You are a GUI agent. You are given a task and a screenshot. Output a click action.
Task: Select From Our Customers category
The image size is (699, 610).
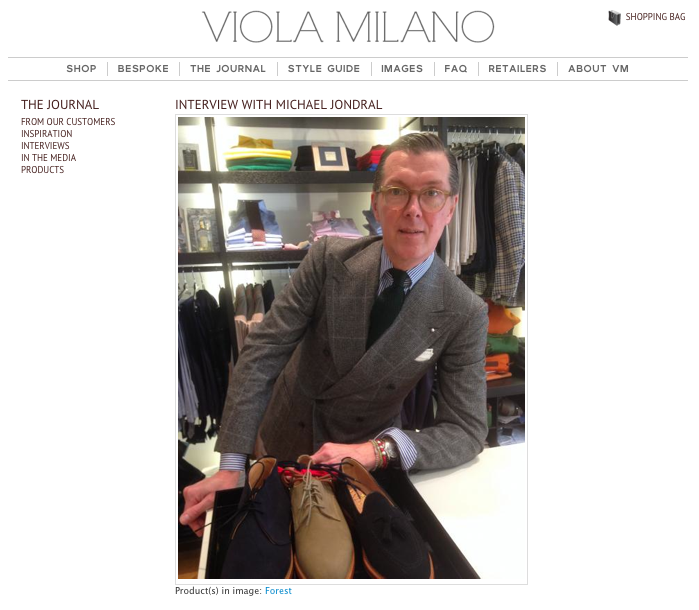click(x=68, y=122)
